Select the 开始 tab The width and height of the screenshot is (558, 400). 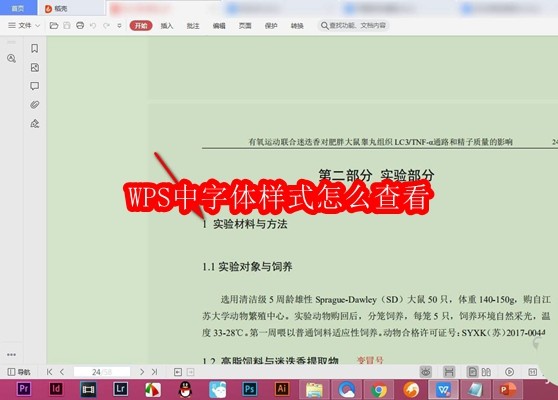(x=141, y=26)
